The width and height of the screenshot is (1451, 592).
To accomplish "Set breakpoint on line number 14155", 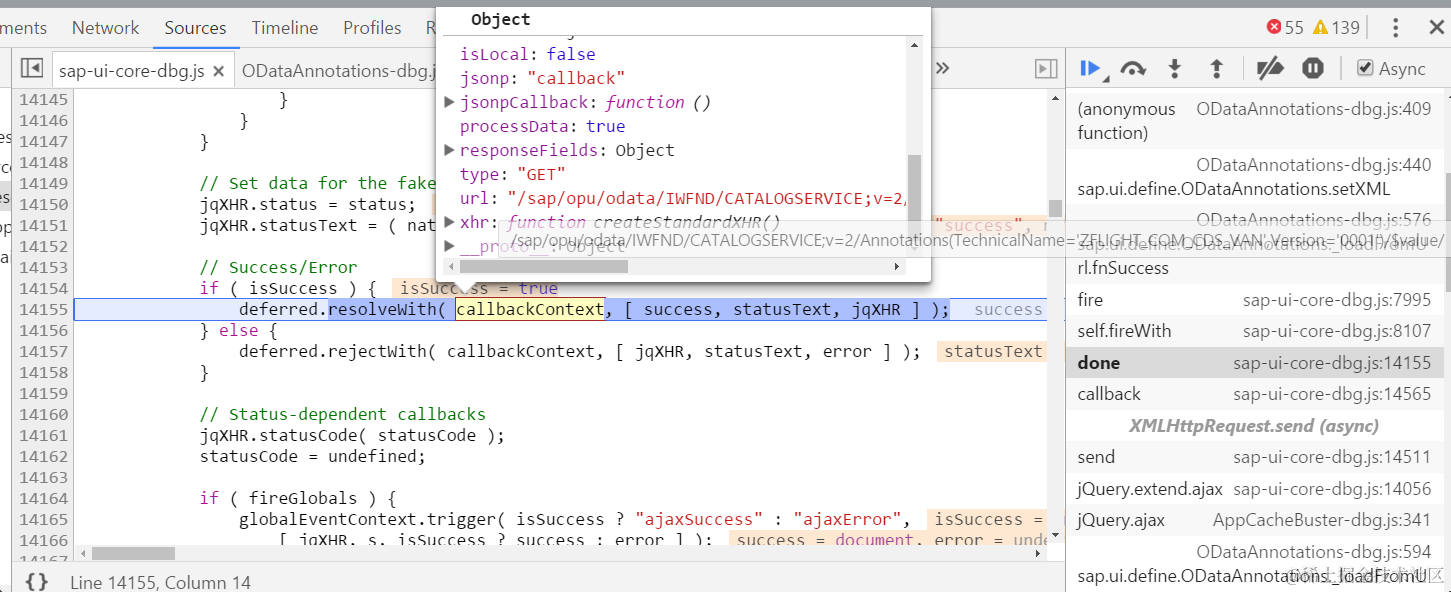I will click(x=43, y=309).
